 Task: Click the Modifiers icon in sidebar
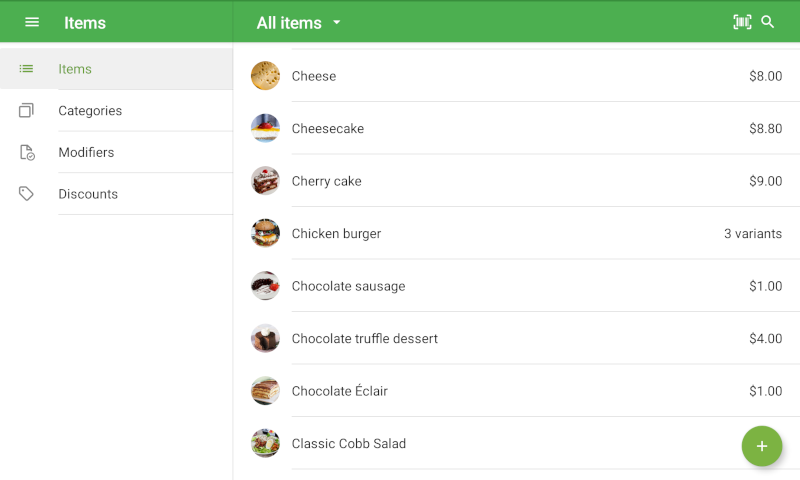pyautogui.click(x=27, y=153)
